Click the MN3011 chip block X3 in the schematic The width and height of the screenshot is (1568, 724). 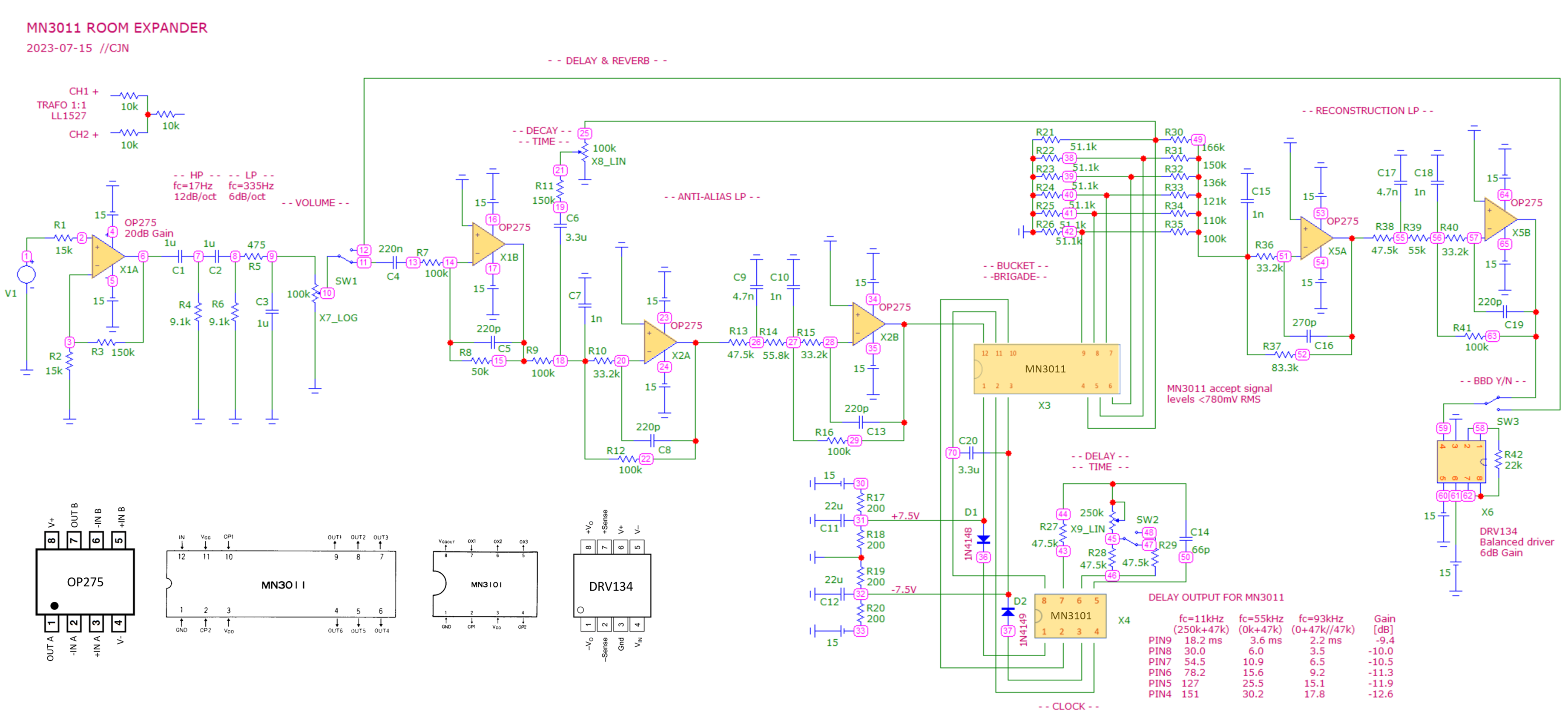click(x=1046, y=369)
